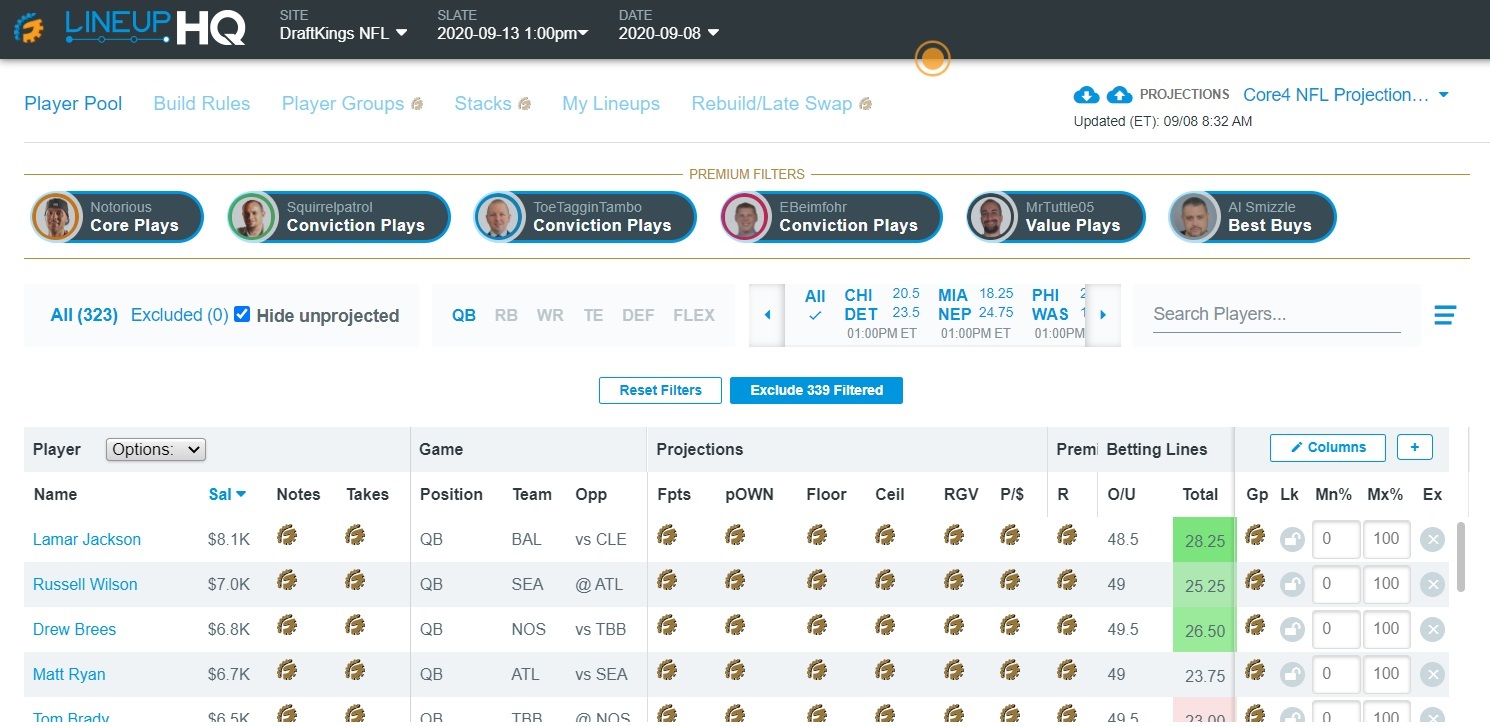Click the orange loading circle indicator
The image size is (1490, 726).
click(x=932, y=58)
